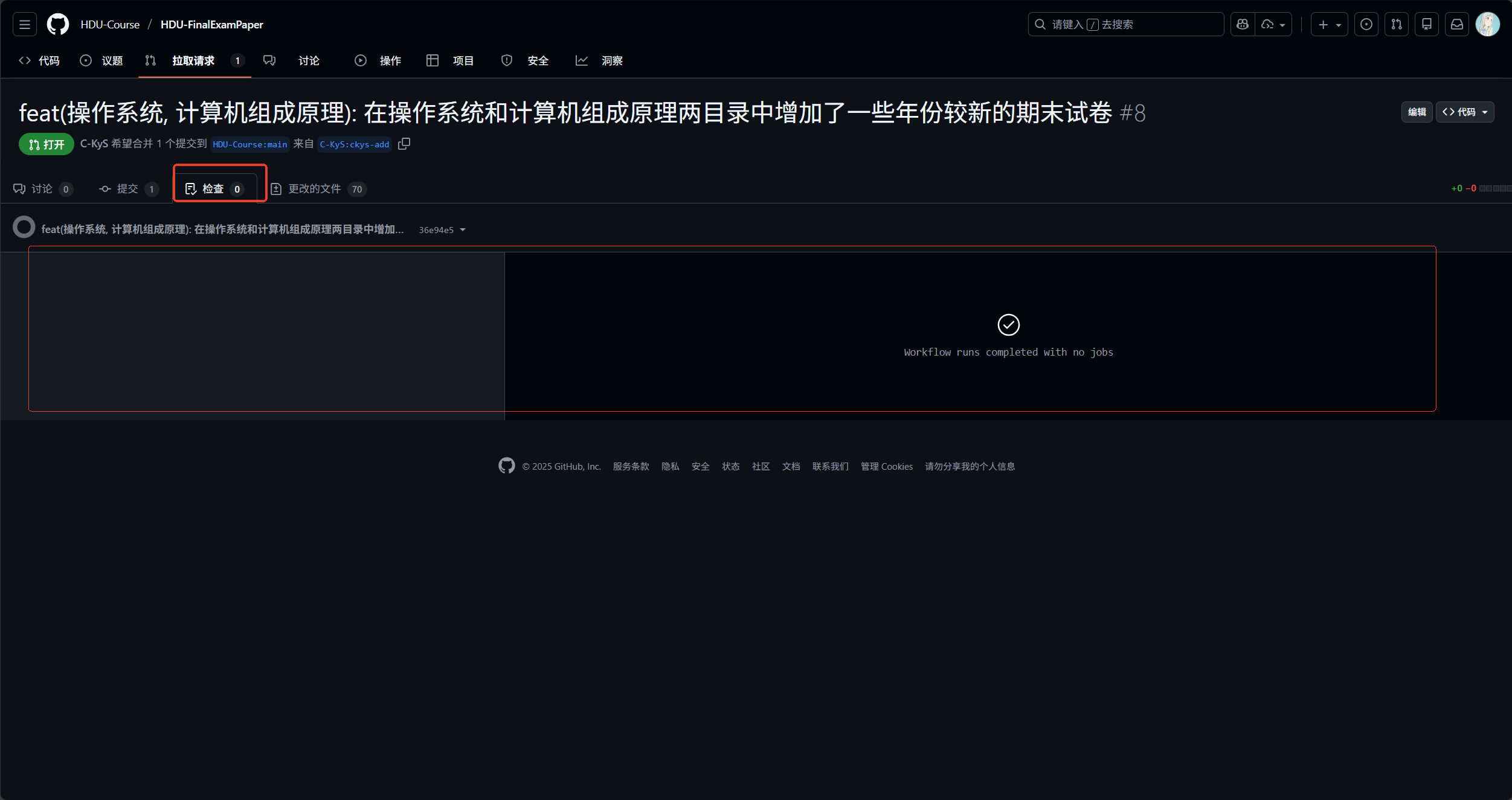Open the 讨论 repository tab
This screenshot has height=800, width=1512.
[291, 60]
